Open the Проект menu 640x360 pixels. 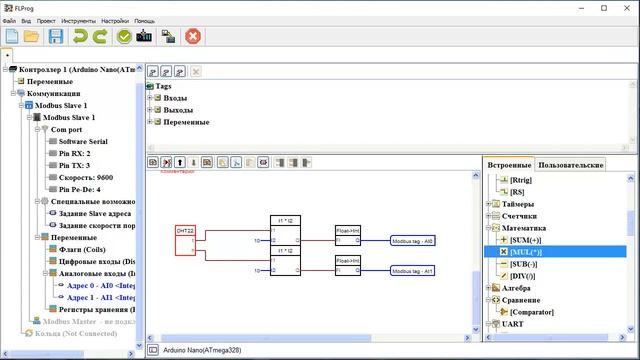(x=46, y=21)
